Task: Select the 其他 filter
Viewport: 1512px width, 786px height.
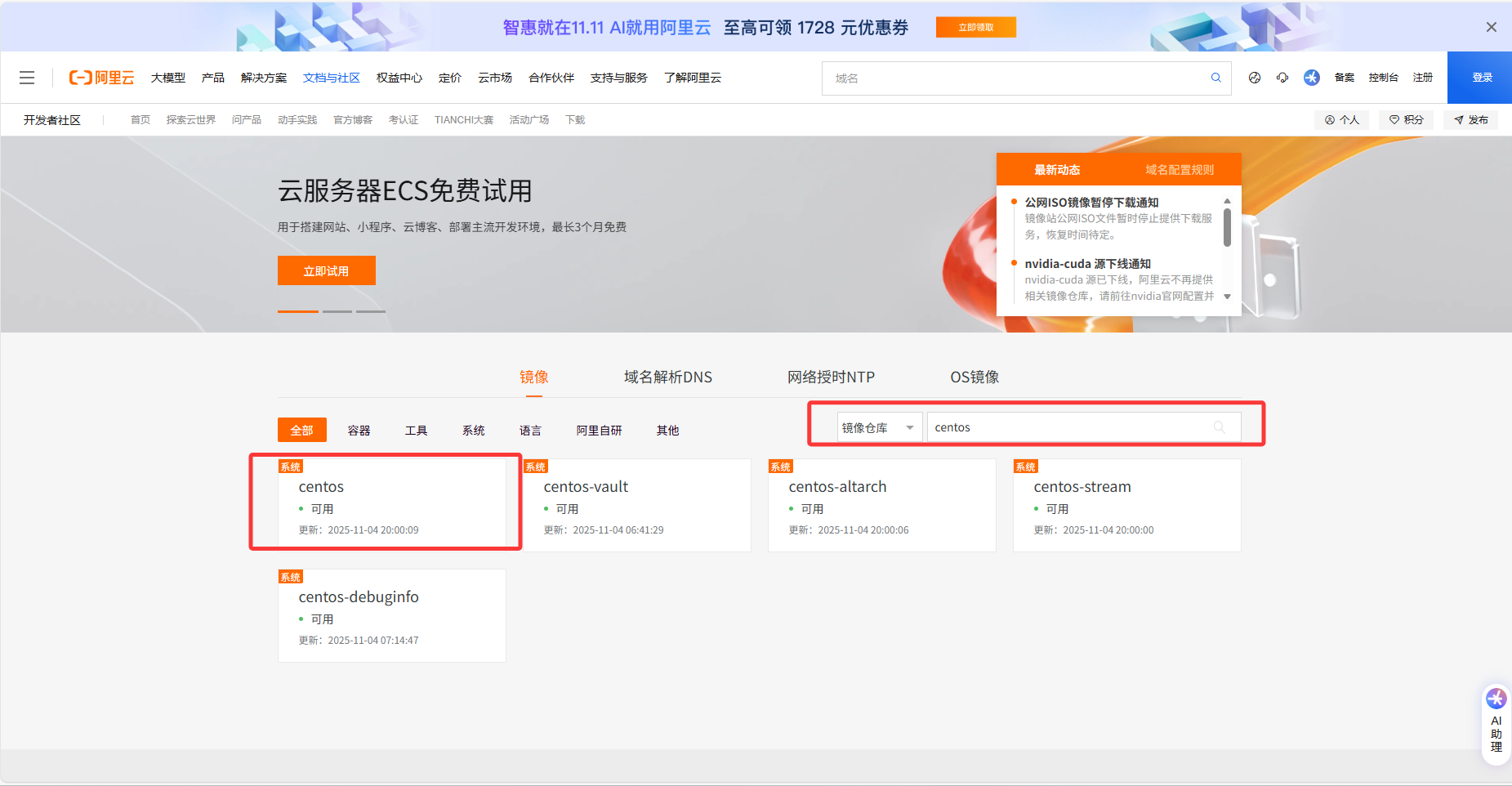Action: click(x=668, y=430)
